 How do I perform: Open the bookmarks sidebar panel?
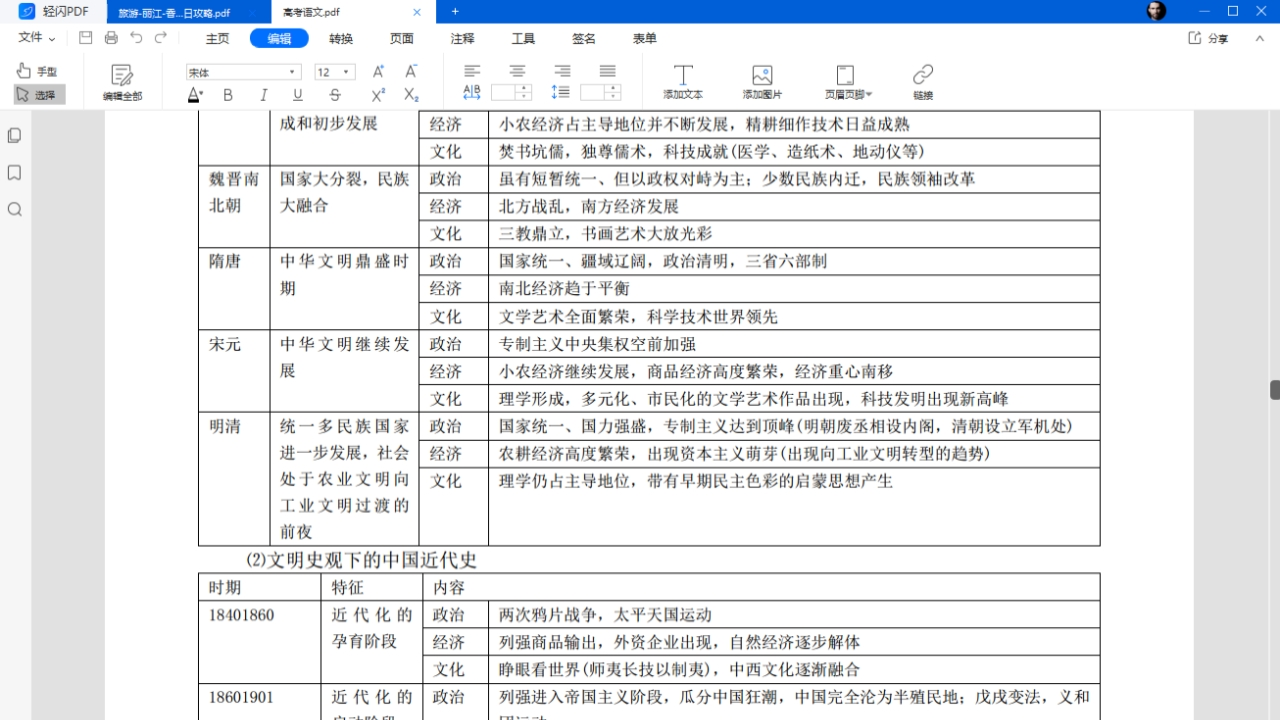pyautogui.click(x=14, y=173)
